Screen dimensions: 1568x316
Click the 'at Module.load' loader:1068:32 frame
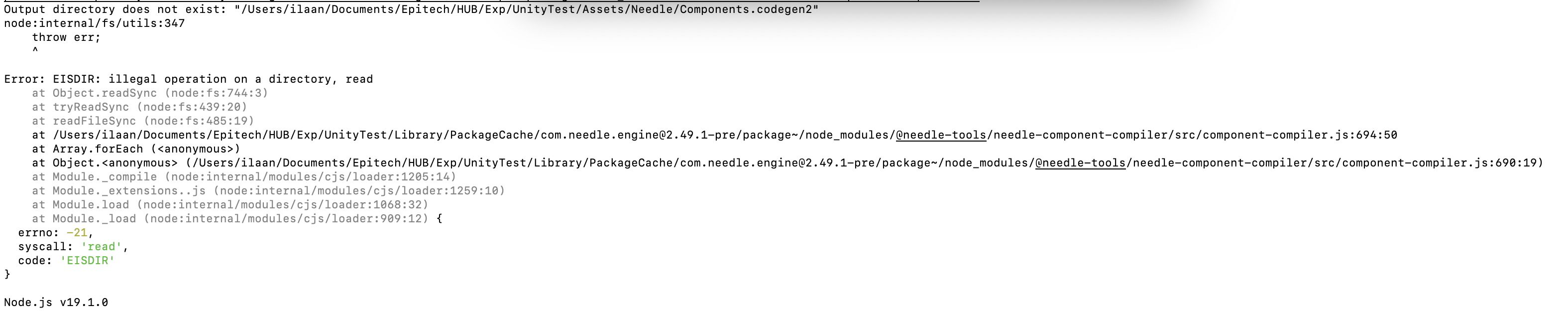(230, 205)
